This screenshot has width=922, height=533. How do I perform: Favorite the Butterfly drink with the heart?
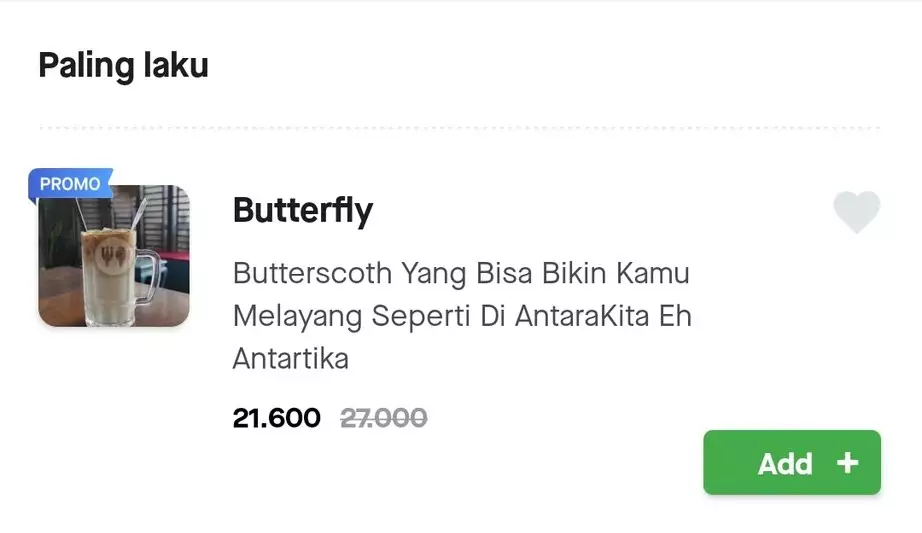click(x=856, y=211)
